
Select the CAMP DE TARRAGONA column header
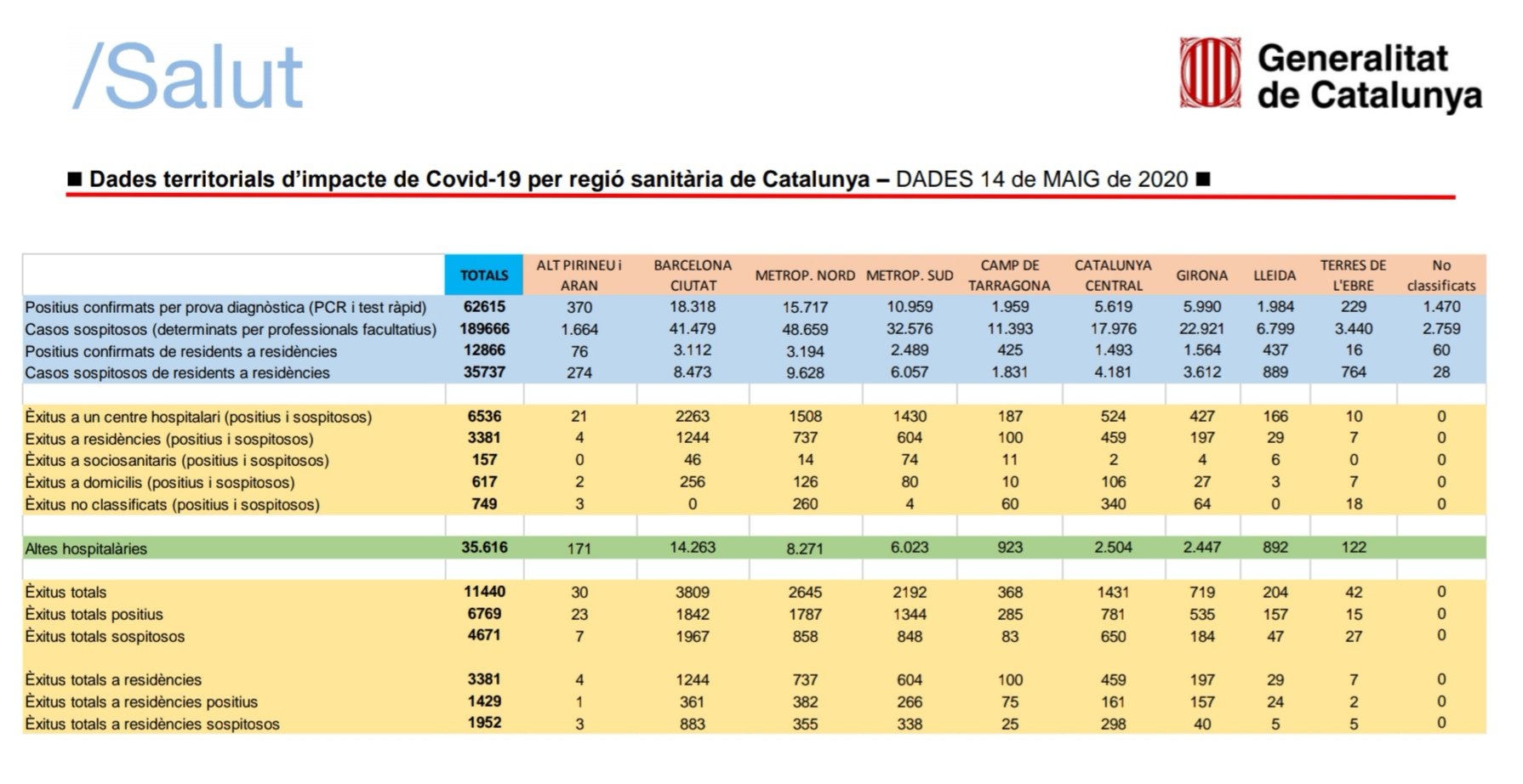[x=1010, y=275]
